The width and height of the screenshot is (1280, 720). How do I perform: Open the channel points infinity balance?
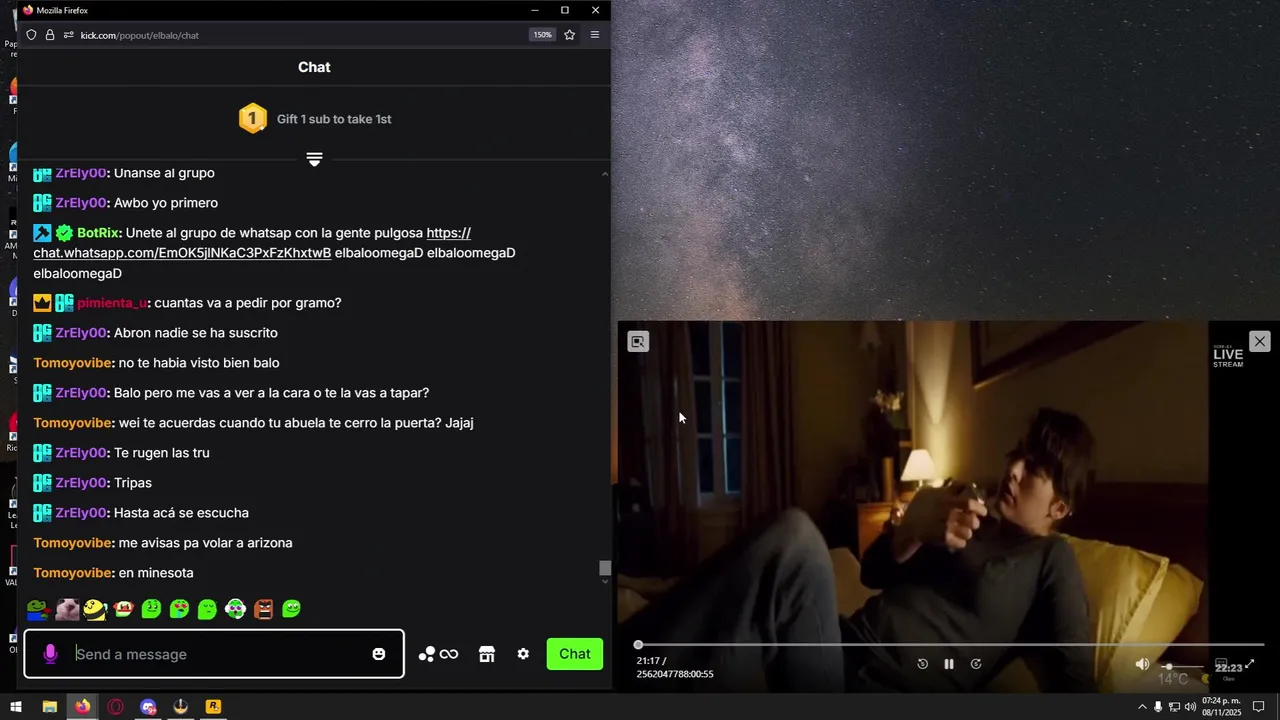pyautogui.click(x=438, y=654)
